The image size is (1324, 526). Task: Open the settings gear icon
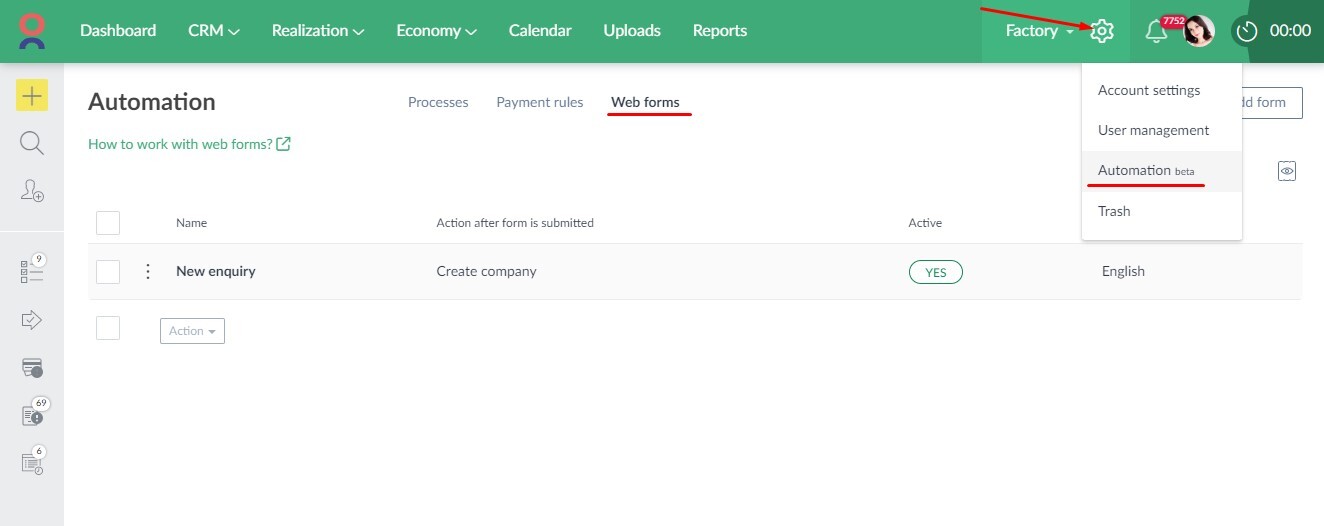point(1102,31)
